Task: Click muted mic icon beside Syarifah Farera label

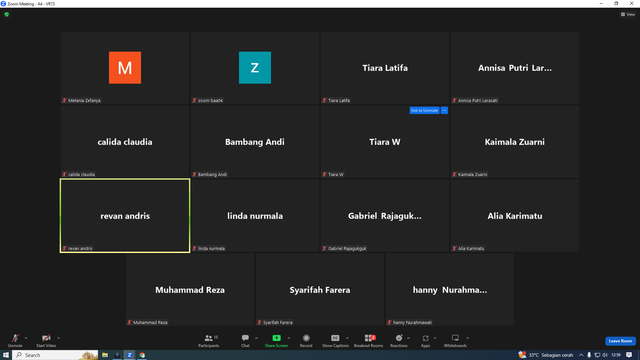Action: tap(259, 322)
